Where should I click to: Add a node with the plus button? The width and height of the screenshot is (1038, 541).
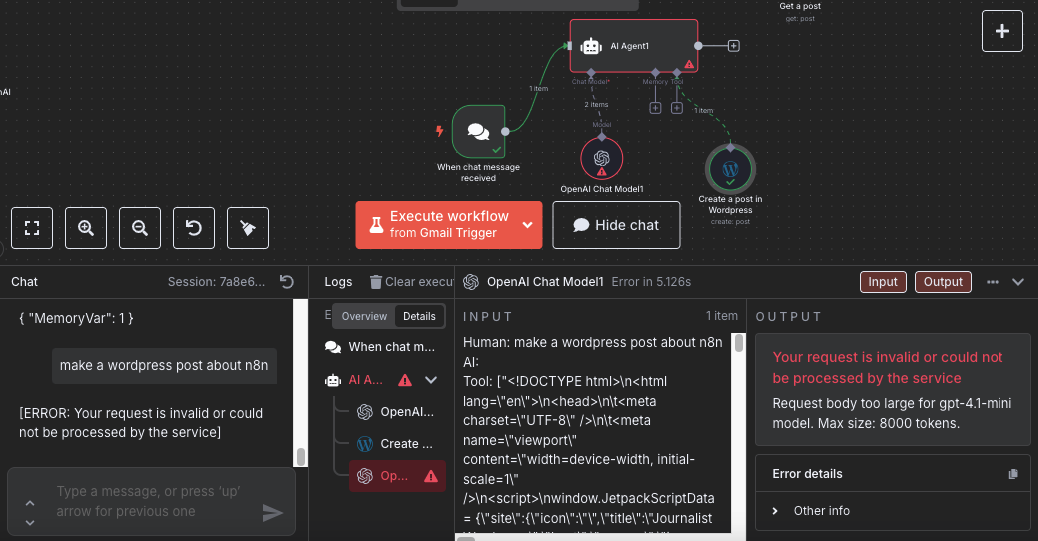coord(1002,31)
